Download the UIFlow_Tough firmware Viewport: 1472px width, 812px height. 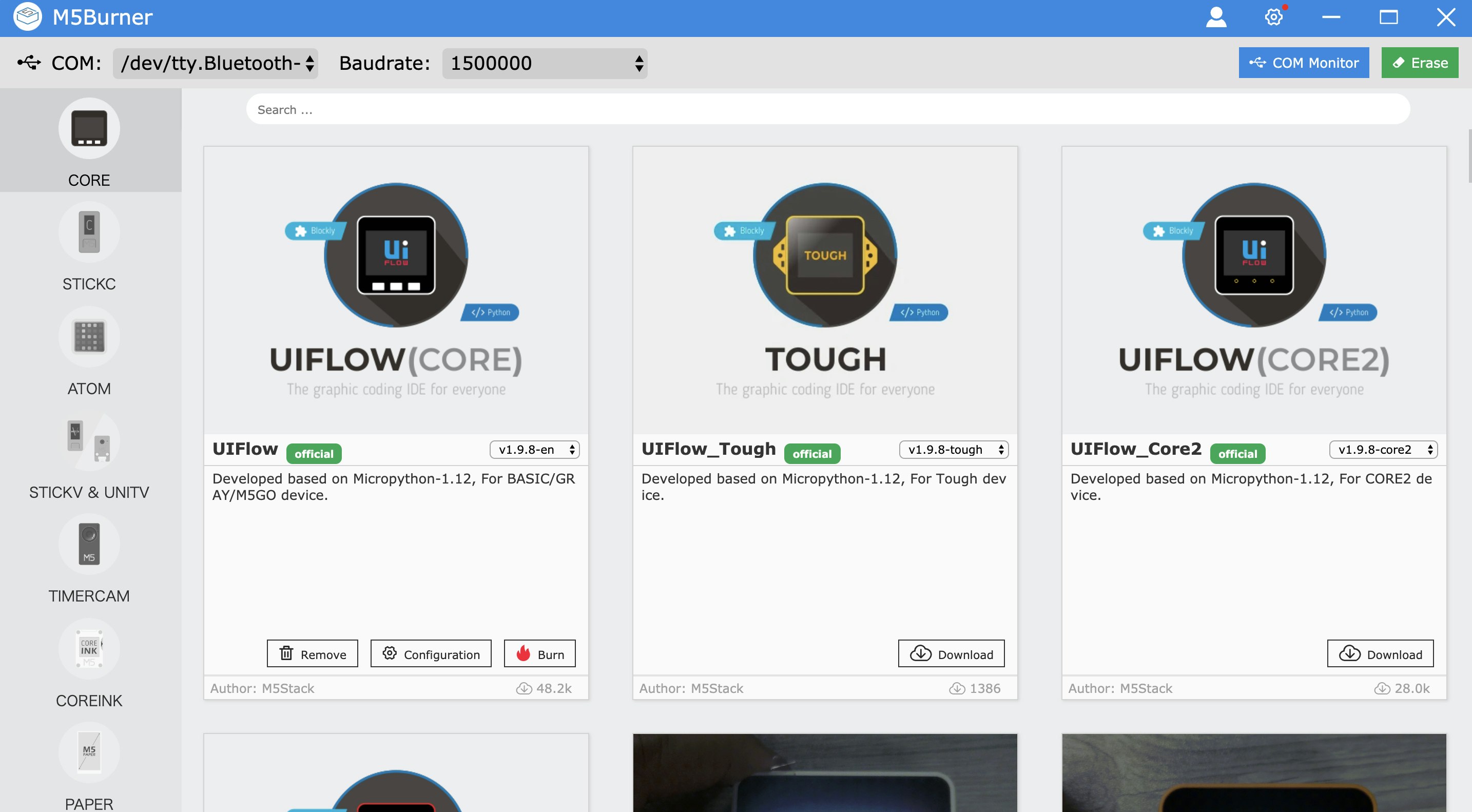[x=951, y=654]
